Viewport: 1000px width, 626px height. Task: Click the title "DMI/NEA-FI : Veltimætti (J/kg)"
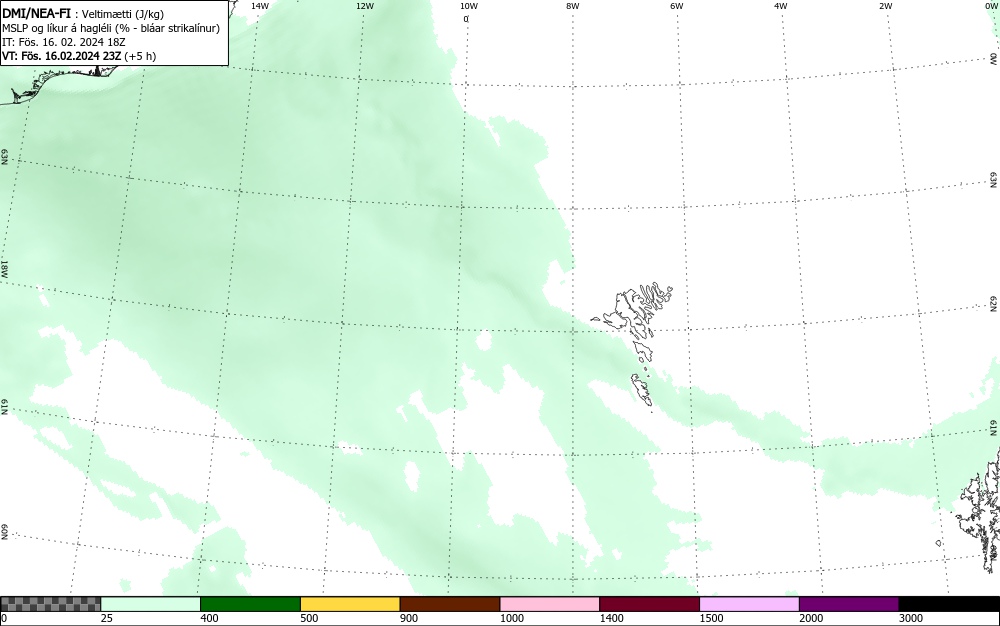click(83, 13)
